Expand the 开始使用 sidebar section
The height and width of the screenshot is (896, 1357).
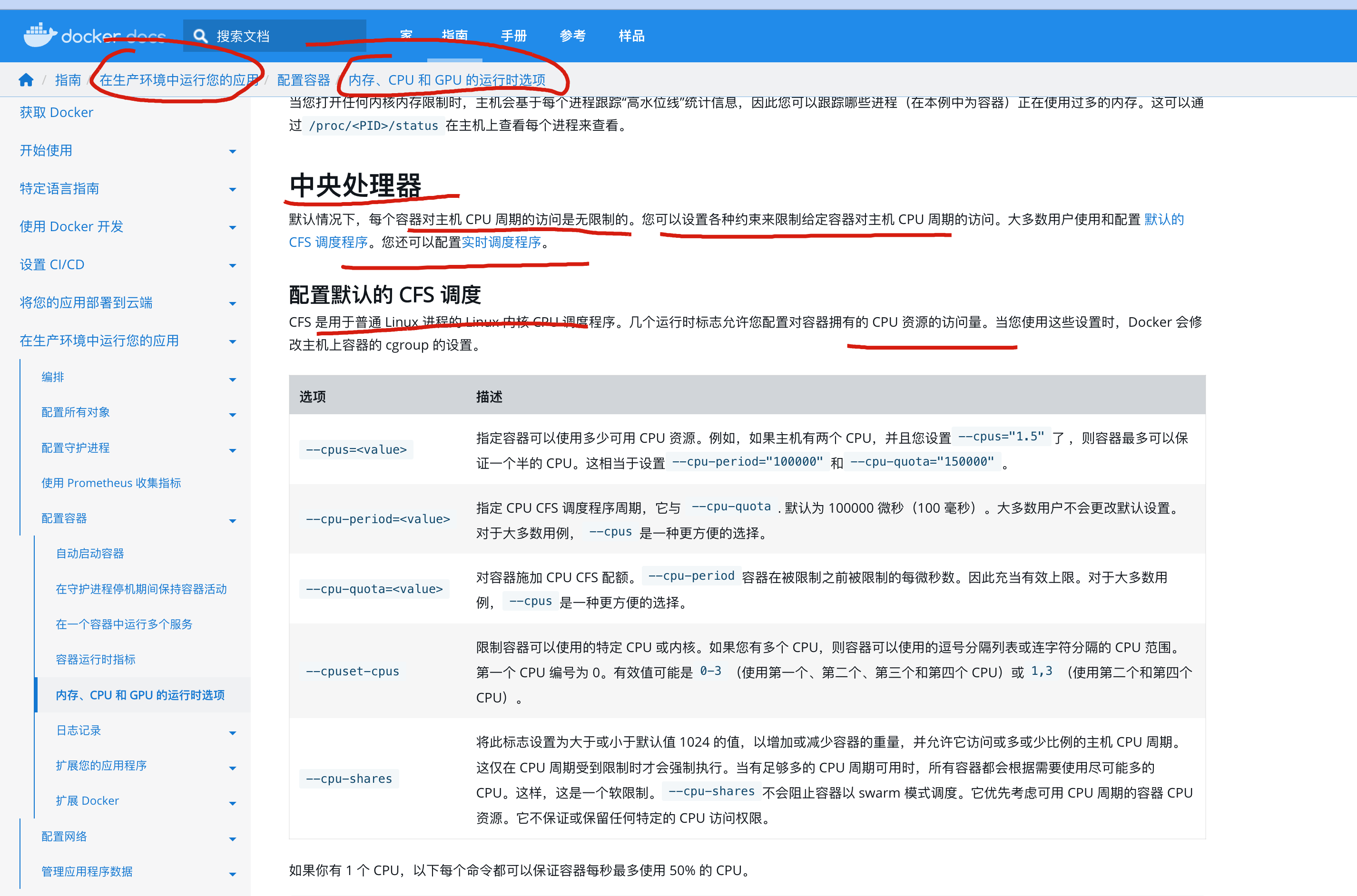coord(232,151)
